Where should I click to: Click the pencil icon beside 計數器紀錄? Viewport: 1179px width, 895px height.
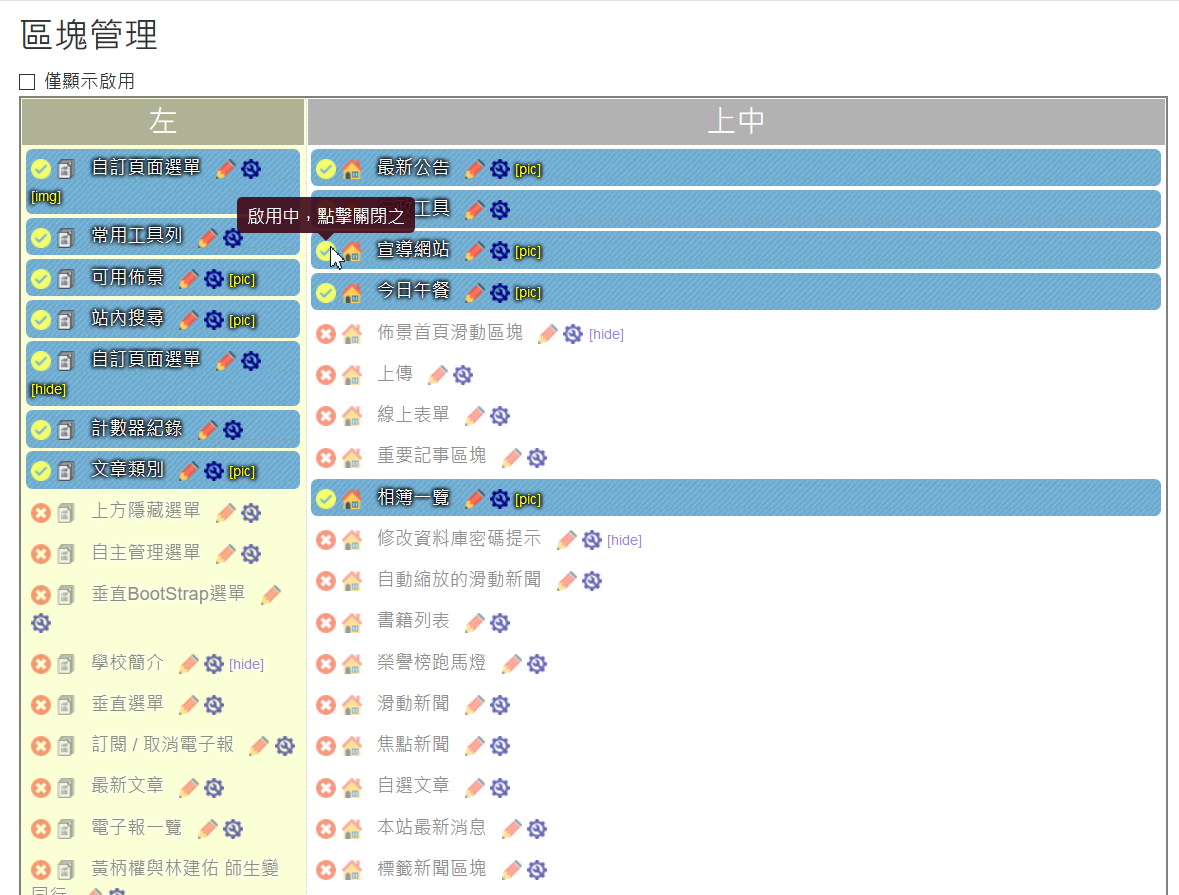click(208, 430)
